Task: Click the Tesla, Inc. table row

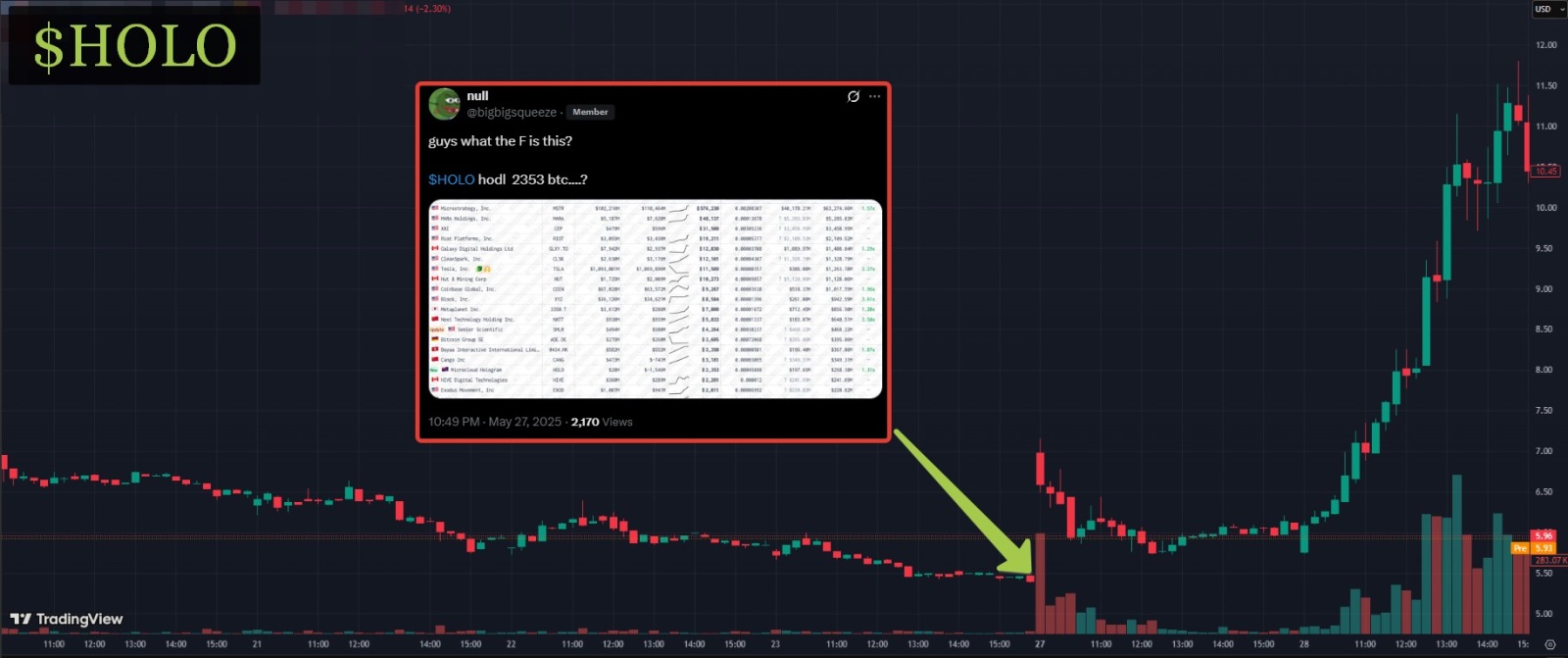Action: pyautogui.click(x=655, y=269)
